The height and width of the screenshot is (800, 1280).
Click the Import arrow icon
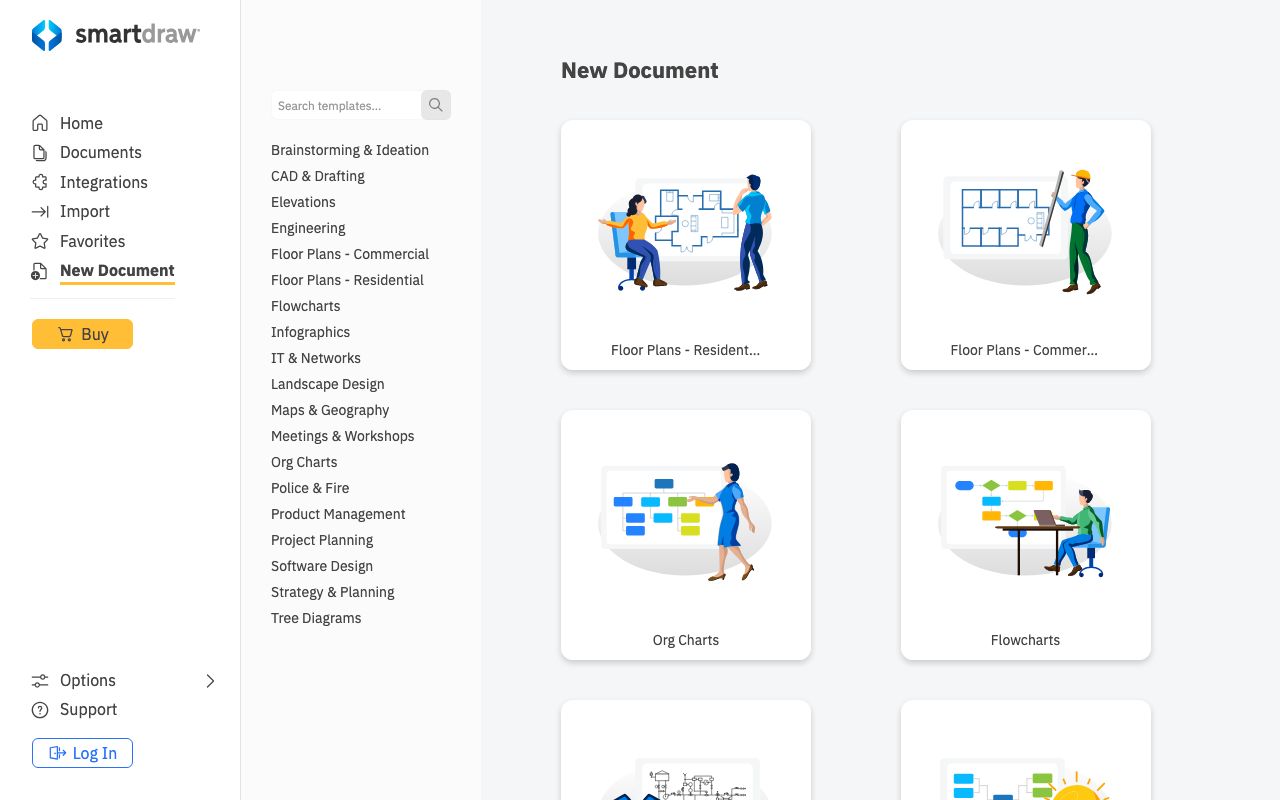(40, 211)
